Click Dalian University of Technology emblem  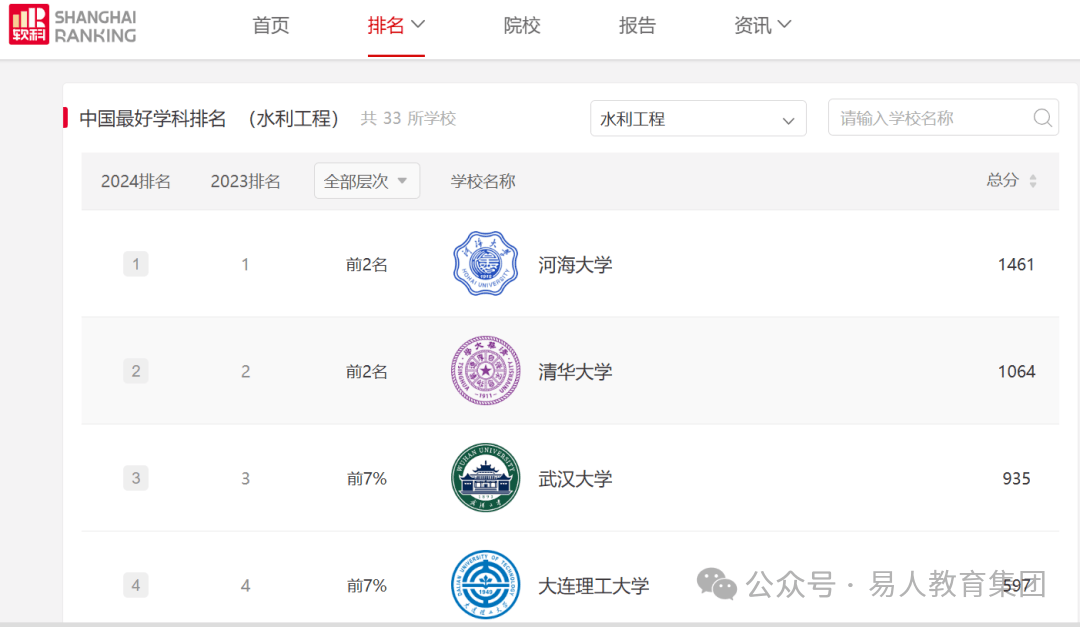point(485,585)
